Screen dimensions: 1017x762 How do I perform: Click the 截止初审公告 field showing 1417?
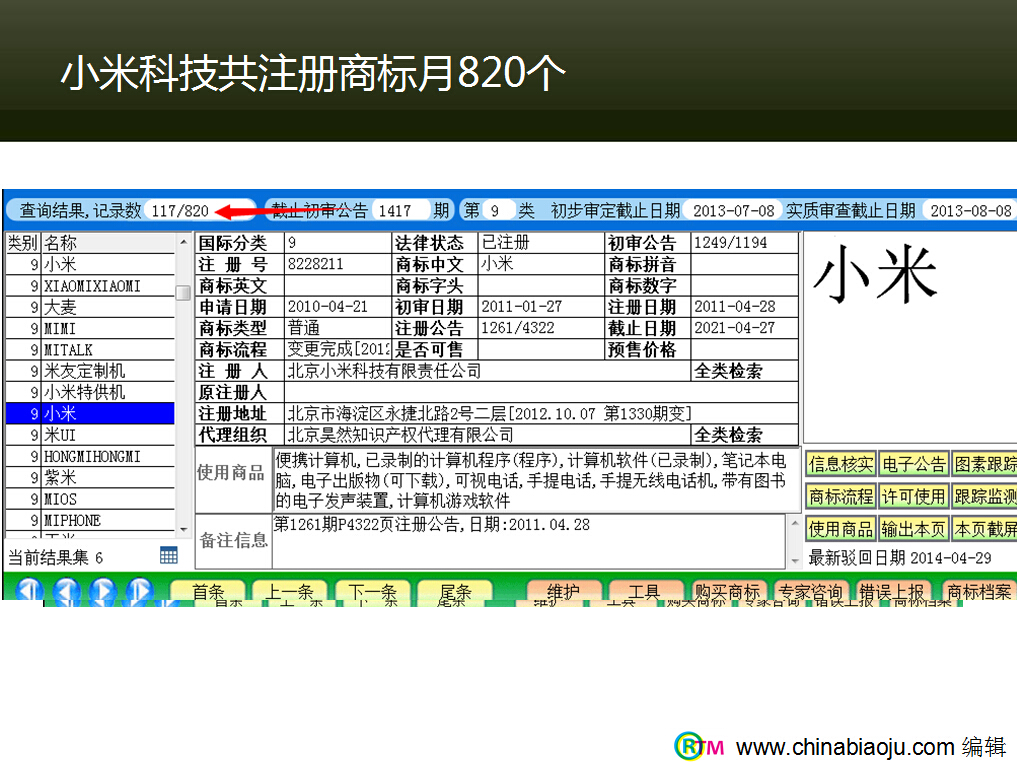[x=400, y=210]
